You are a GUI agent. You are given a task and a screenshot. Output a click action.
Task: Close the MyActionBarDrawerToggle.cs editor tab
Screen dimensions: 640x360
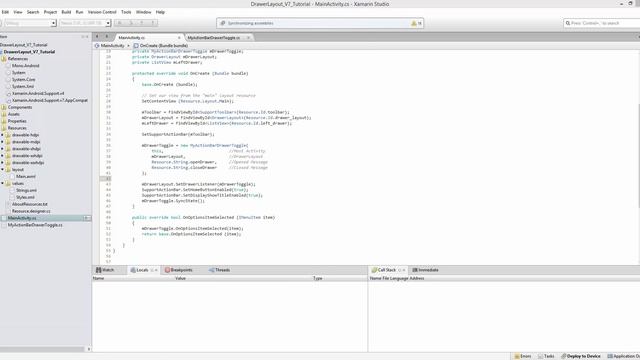click(248, 38)
